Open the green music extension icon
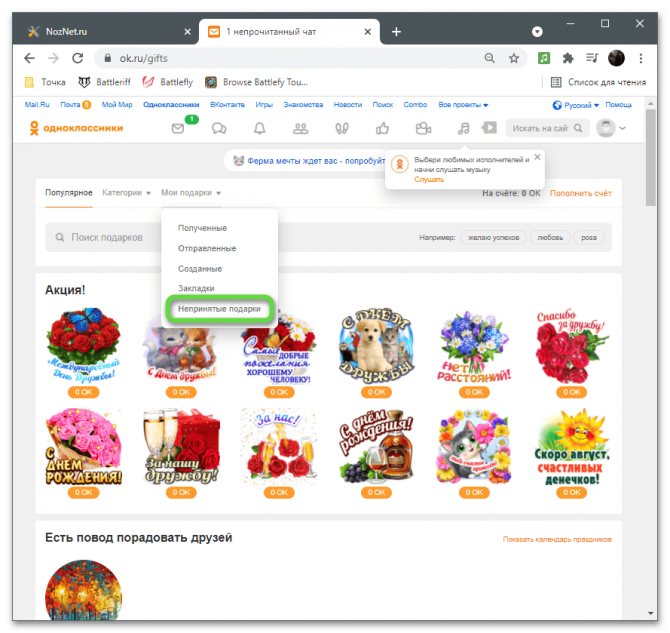Screen dimensions: 670x633 (544, 58)
